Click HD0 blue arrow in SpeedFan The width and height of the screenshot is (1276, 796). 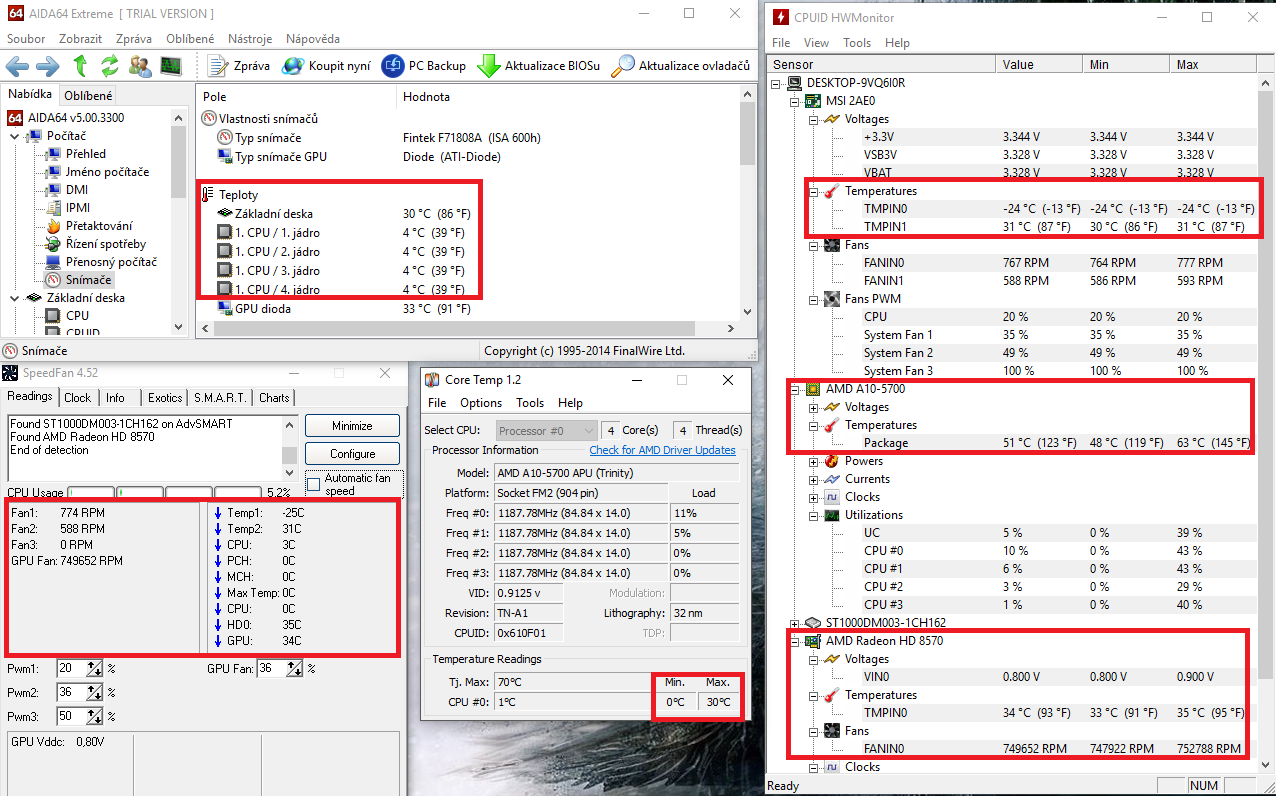217,624
